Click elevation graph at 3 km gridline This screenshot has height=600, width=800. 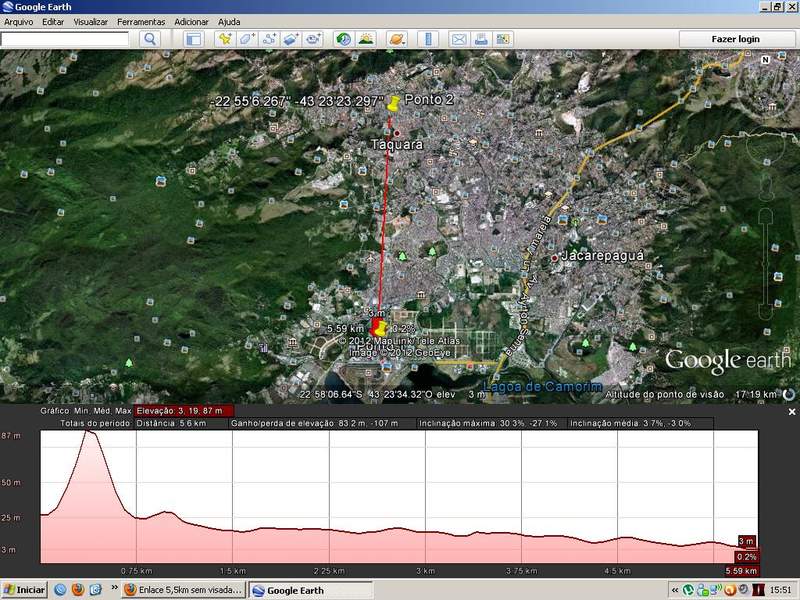(425, 496)
